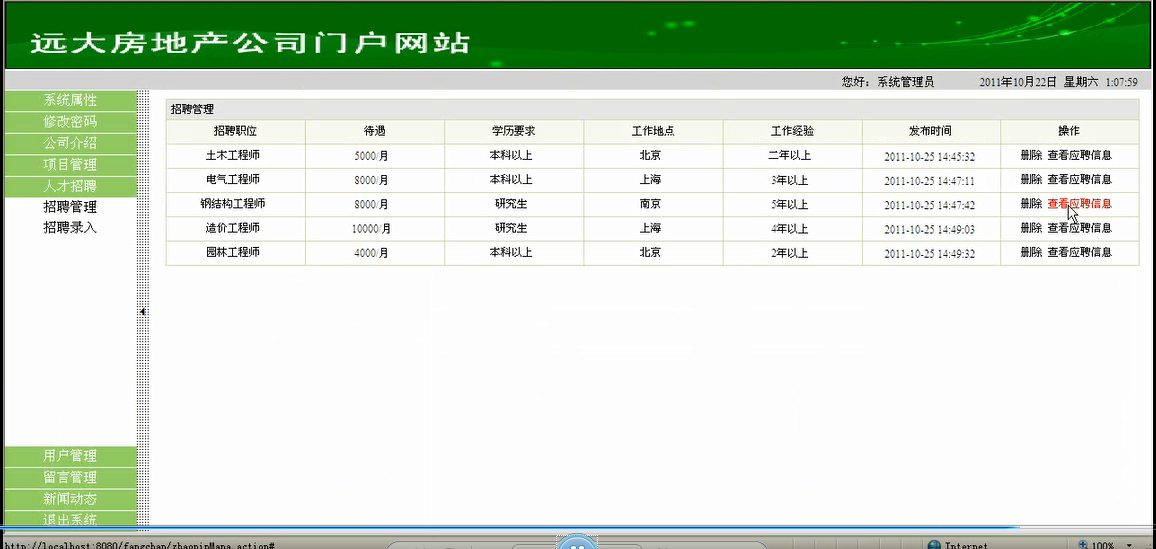1156x549 pixels.
Task: View applicant info for 电气工程师
Action: click(1079, 179)
